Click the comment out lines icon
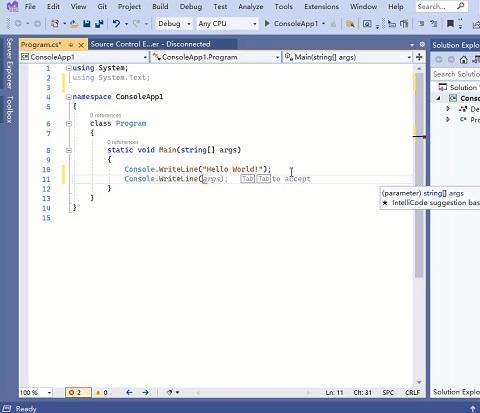 (421, 24)
